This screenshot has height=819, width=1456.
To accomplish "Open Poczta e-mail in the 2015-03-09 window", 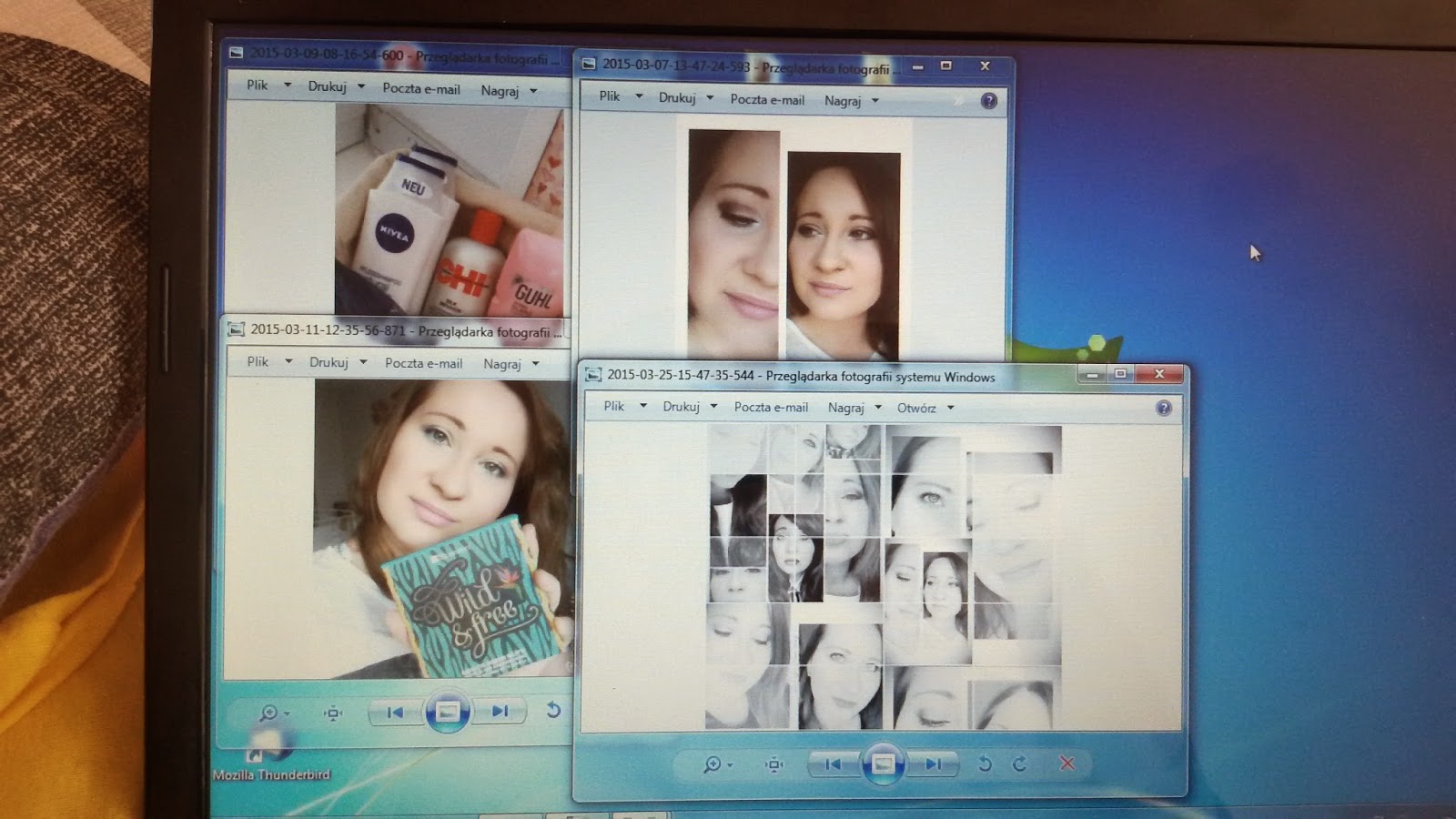I will tap(421, 88).
